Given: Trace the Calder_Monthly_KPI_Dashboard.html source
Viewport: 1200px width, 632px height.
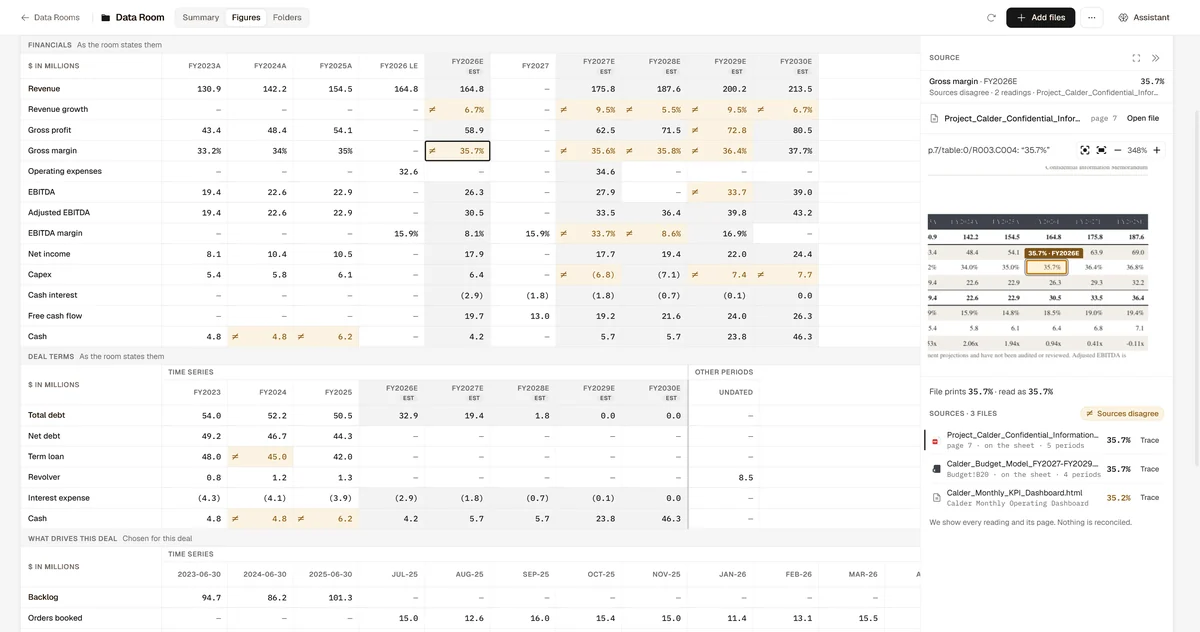Looking at the screenshot, I should (x=1150, y=497).
